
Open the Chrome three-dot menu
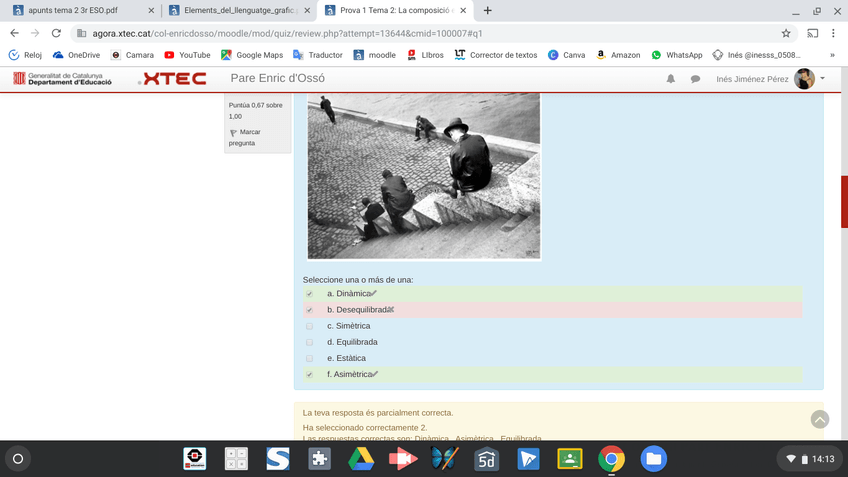pos(833,33)
